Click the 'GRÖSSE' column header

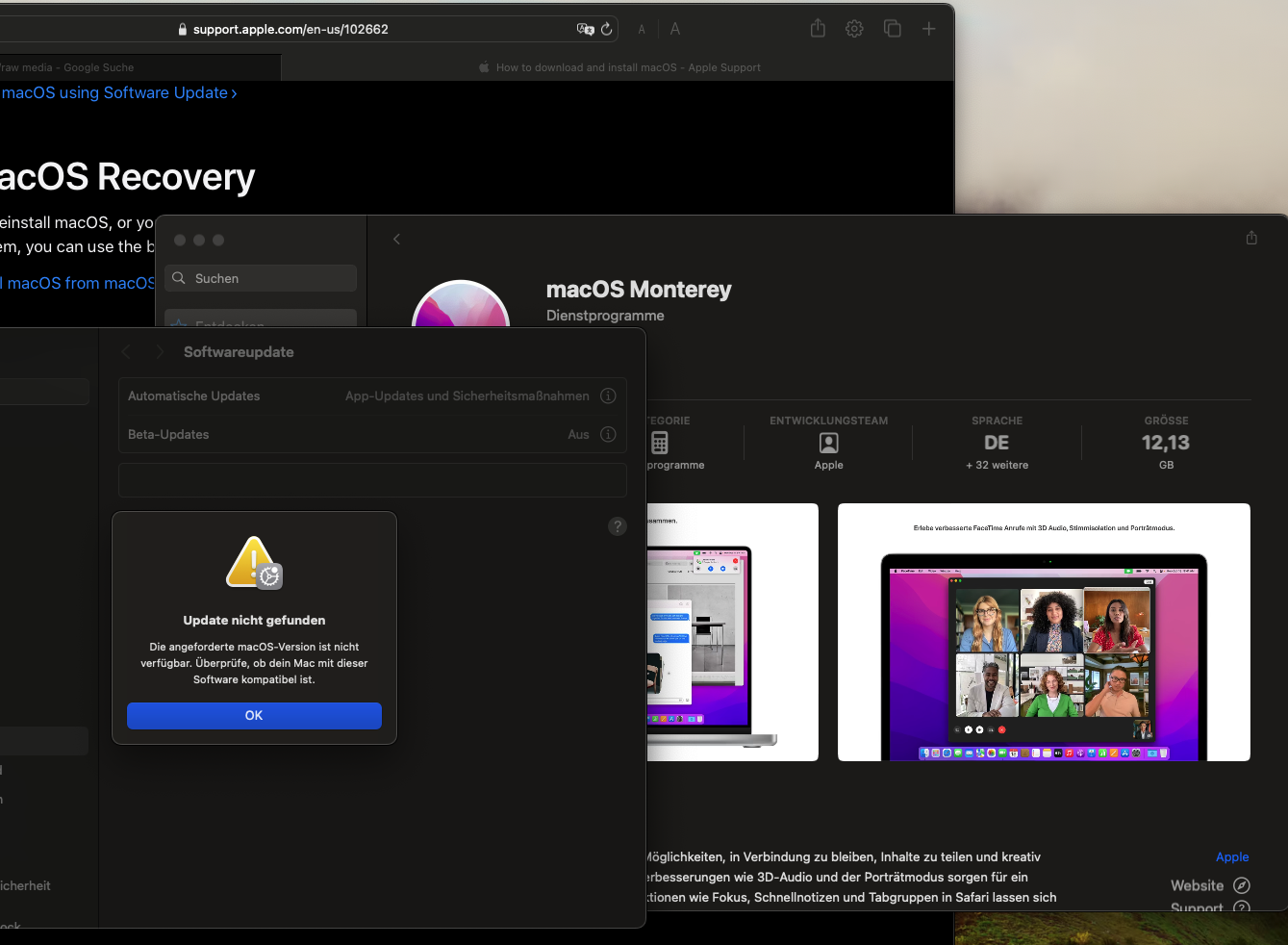coord(1167,421)
